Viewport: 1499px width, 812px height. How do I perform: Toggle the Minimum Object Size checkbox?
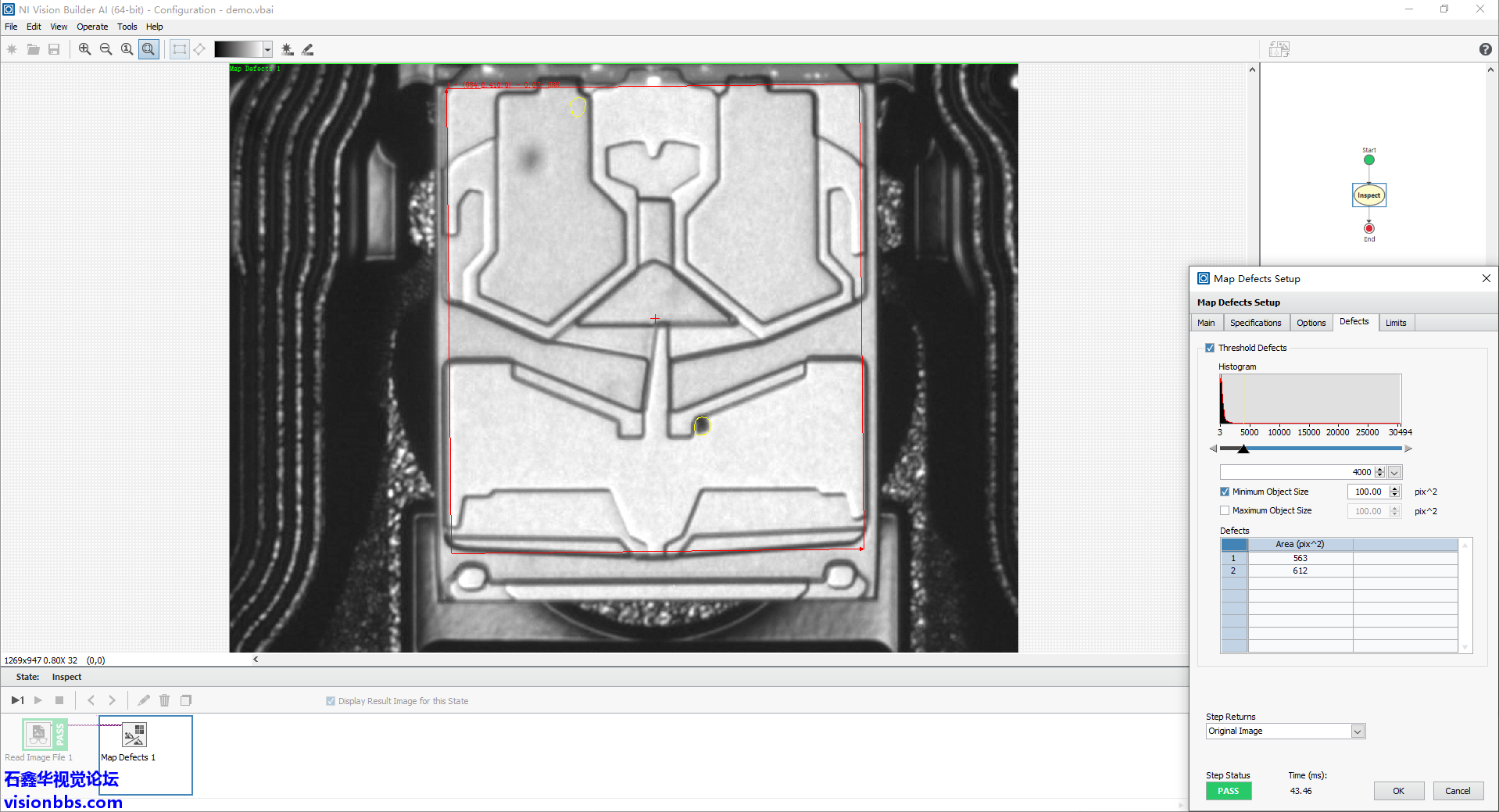1225,492
